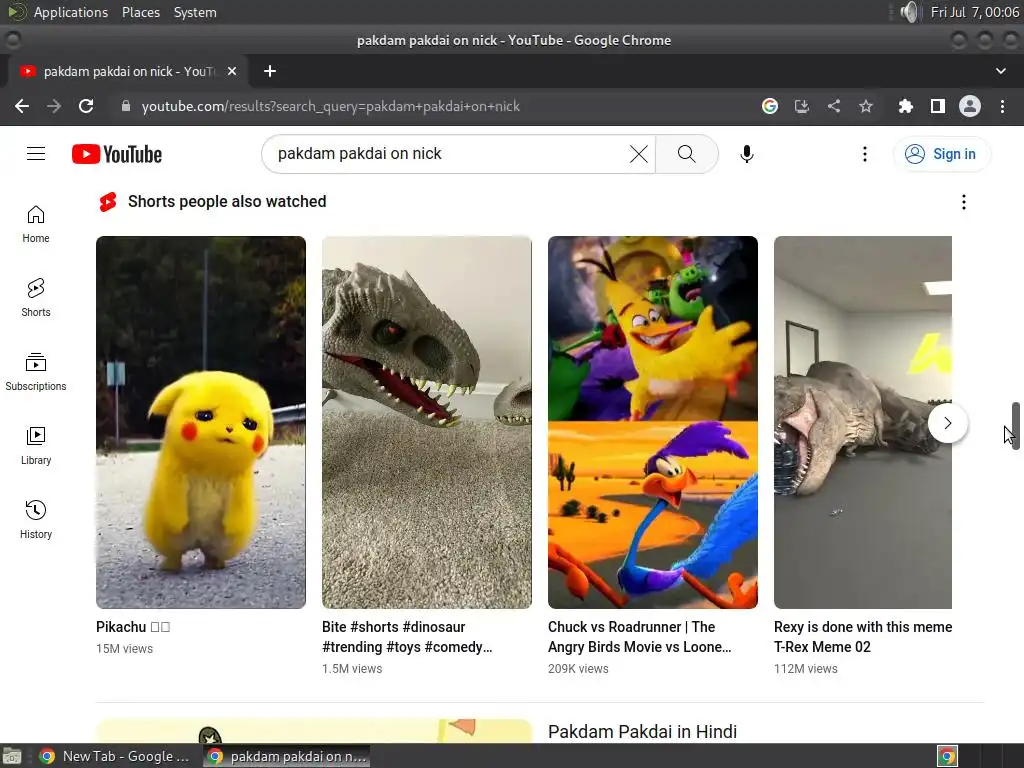Share this page from address bar
This screenshot has height=768, width=1024.
pyautogui.click(x=834, y=106)
